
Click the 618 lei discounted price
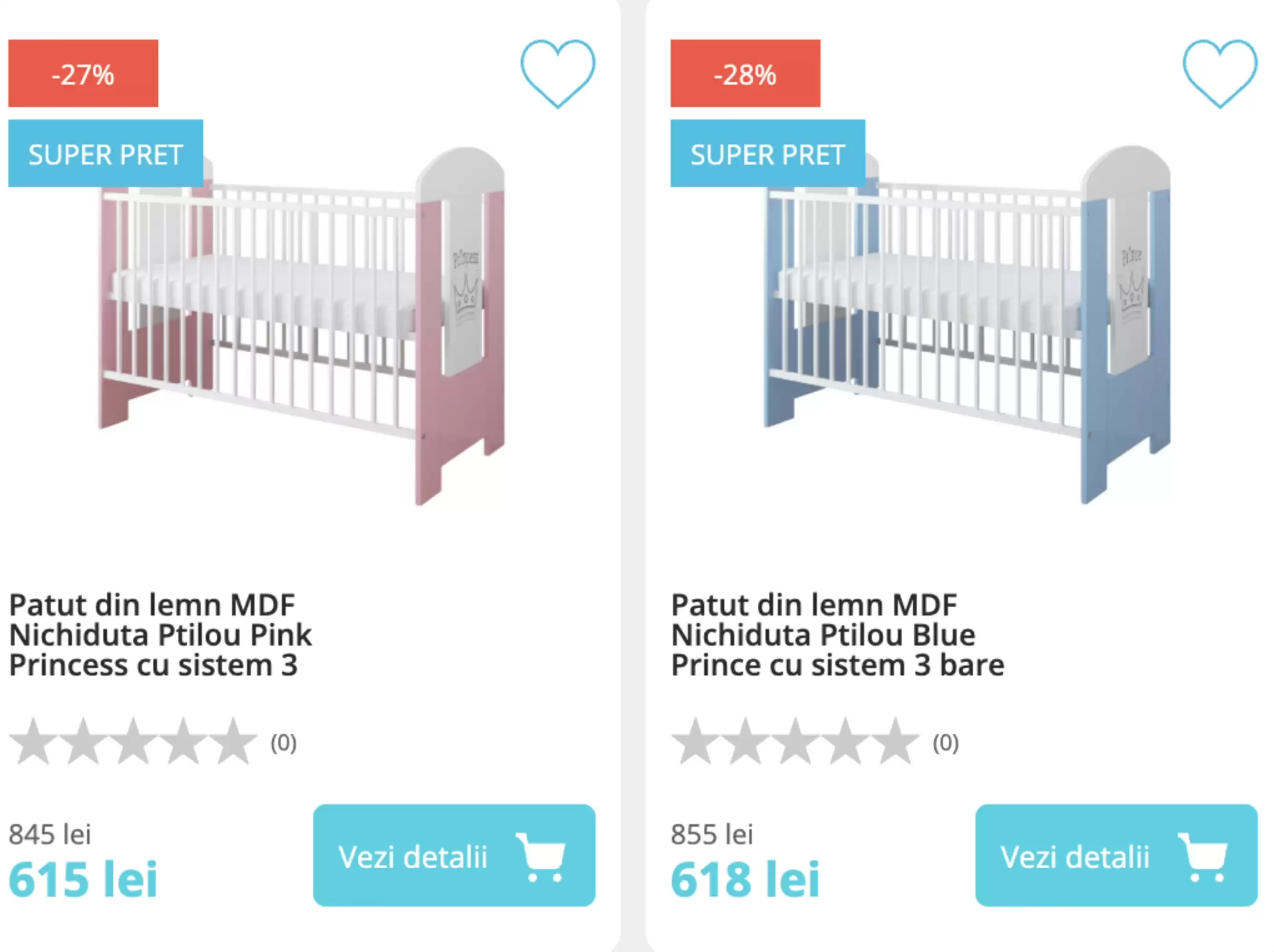click(745, 879)
